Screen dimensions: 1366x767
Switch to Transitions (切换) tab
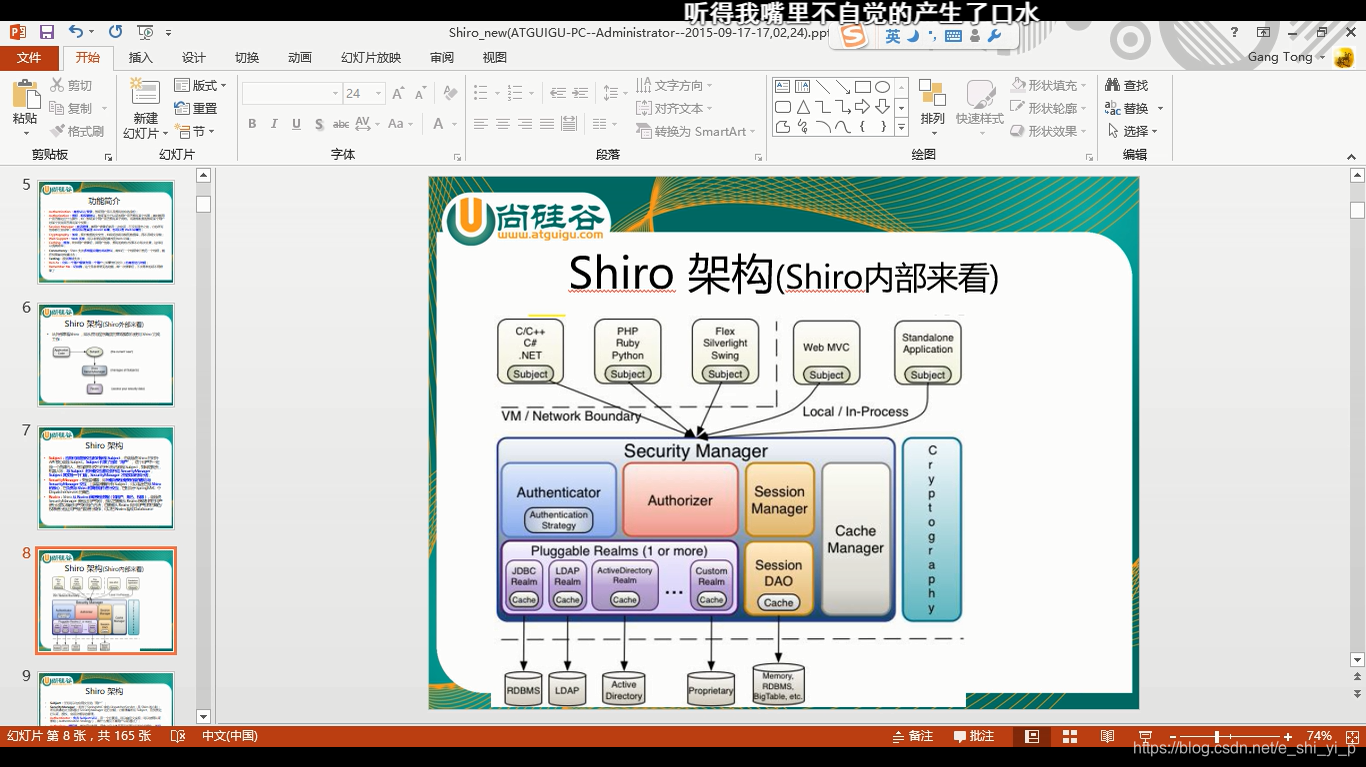click(x=247, y=58)
